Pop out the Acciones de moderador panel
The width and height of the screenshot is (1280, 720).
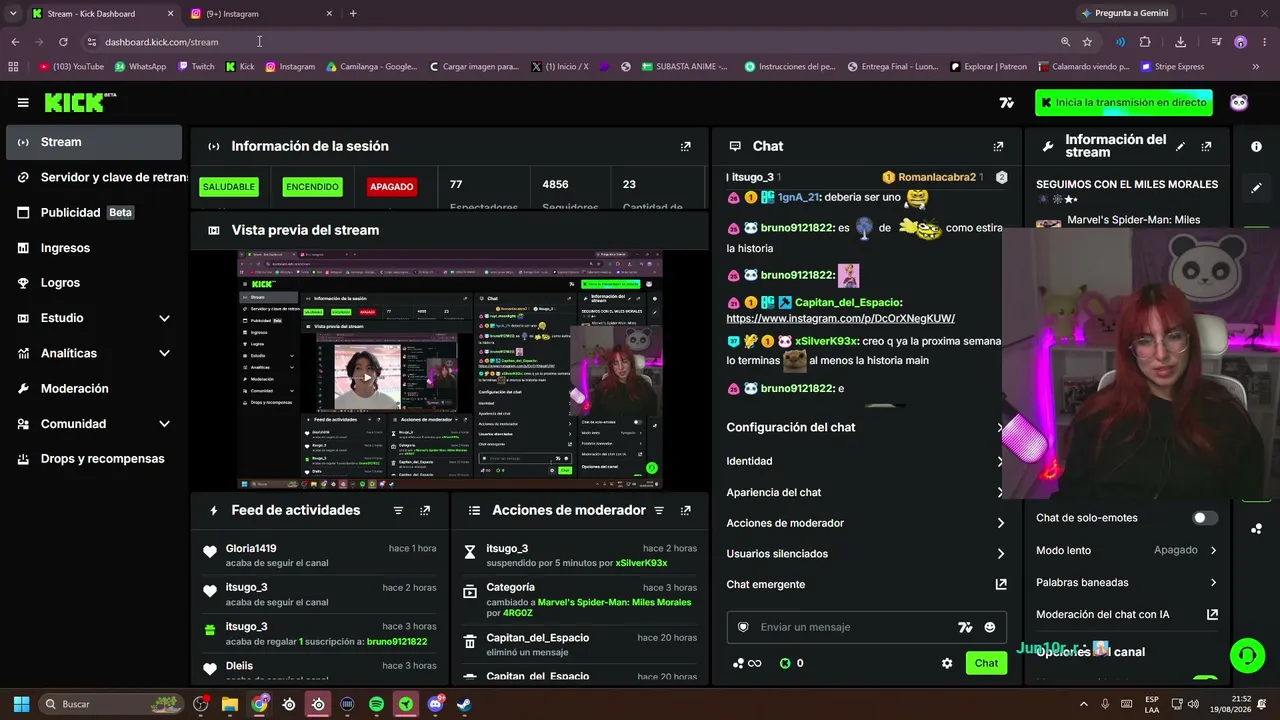coord(685,510)
